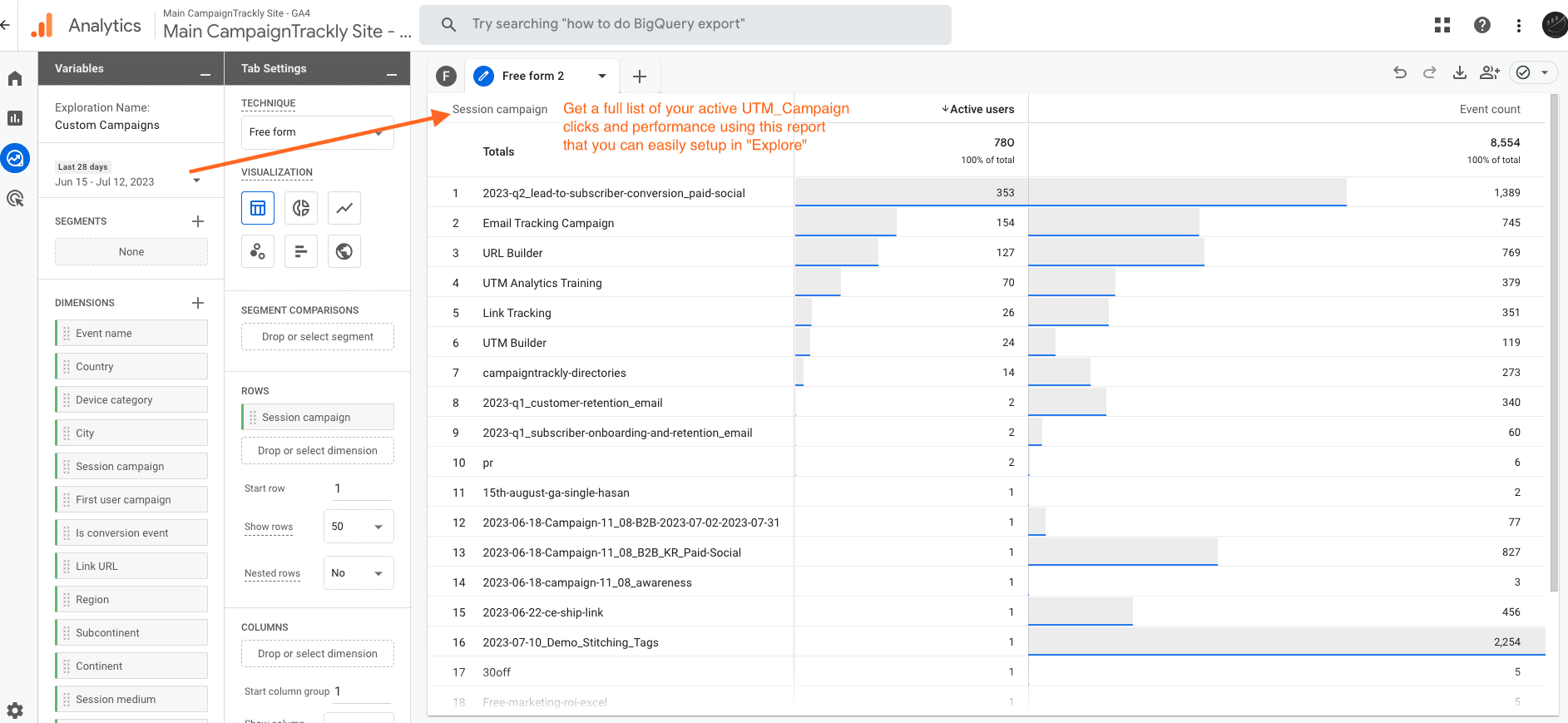Open the Technique Free form dropdown
The height and width of the screenshot is (723, 1568).
pos(317,132)
